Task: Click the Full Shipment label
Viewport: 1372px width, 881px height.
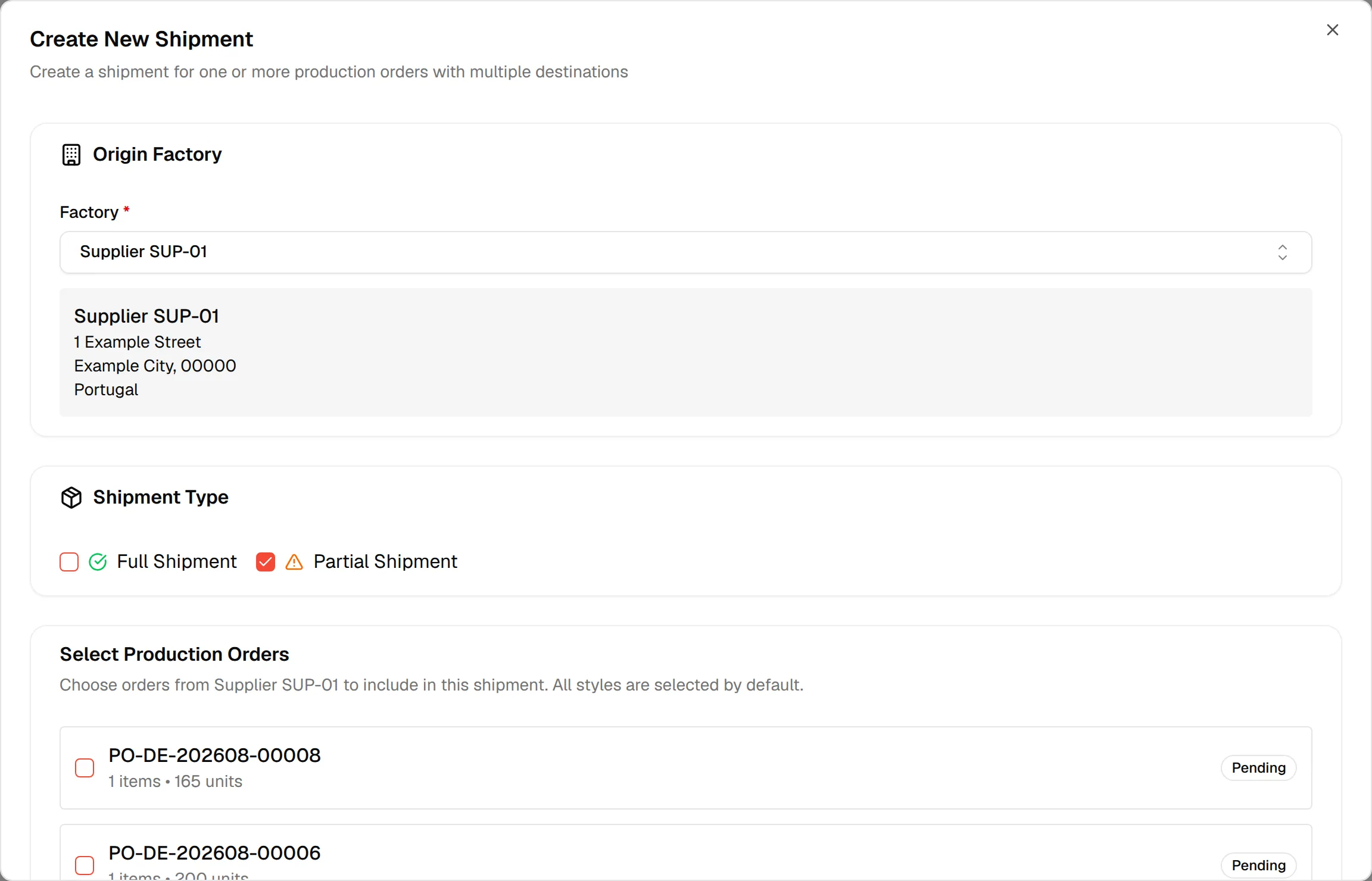Action: (x=177, y=562)
